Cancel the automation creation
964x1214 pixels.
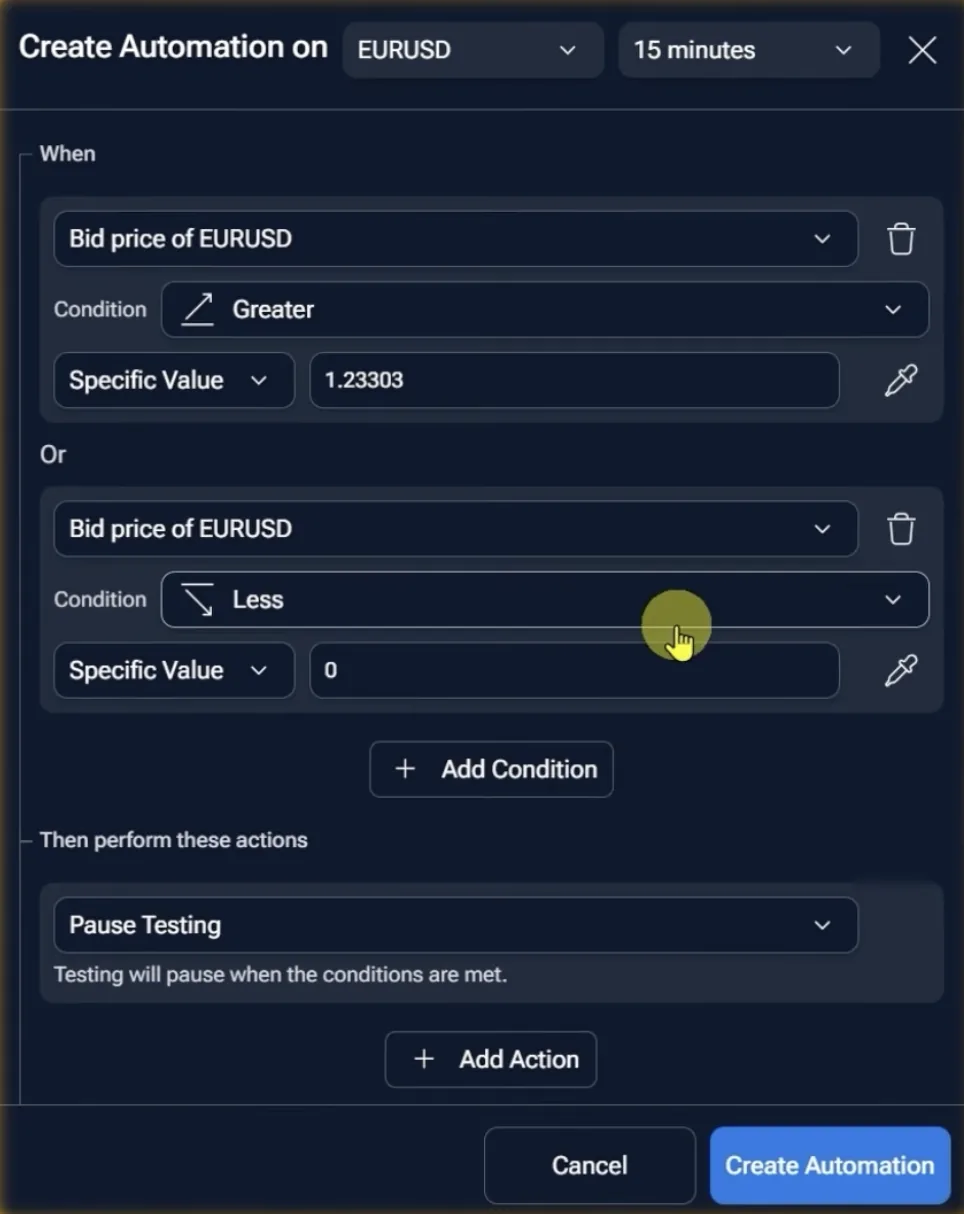pos(590,1165)
